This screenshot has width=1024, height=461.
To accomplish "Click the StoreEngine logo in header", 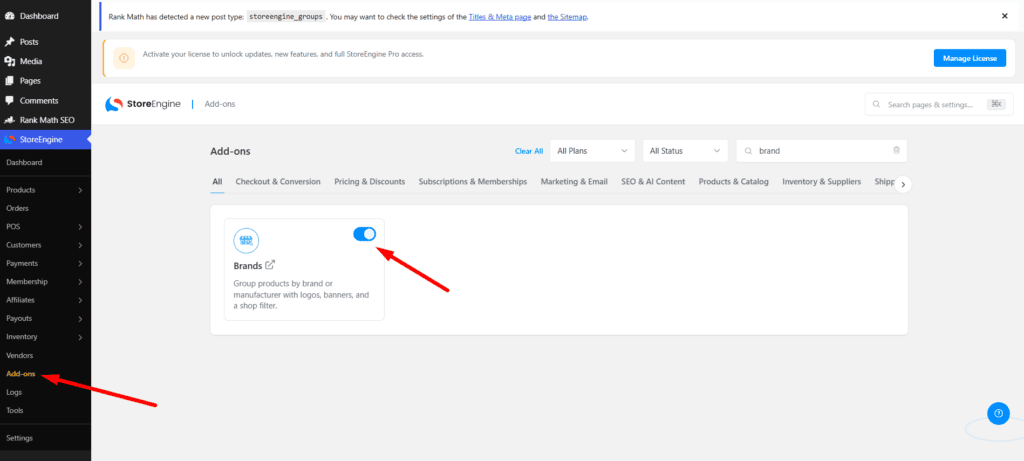I will 143,104.
